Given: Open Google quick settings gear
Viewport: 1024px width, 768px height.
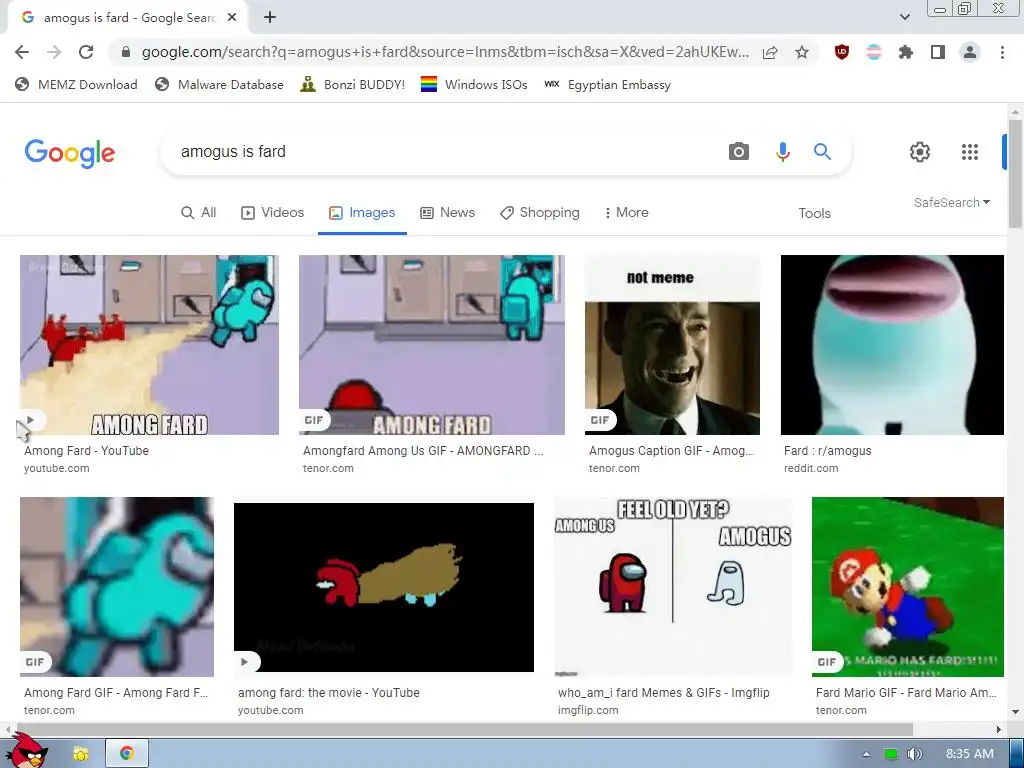Looking at the screenshot, I should coord(920,152).
